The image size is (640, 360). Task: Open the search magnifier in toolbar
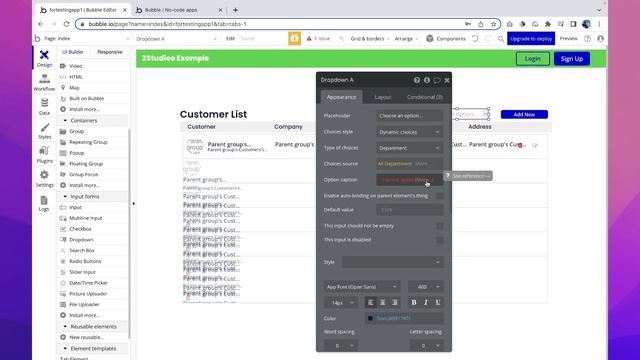click(x=501, y=39)
